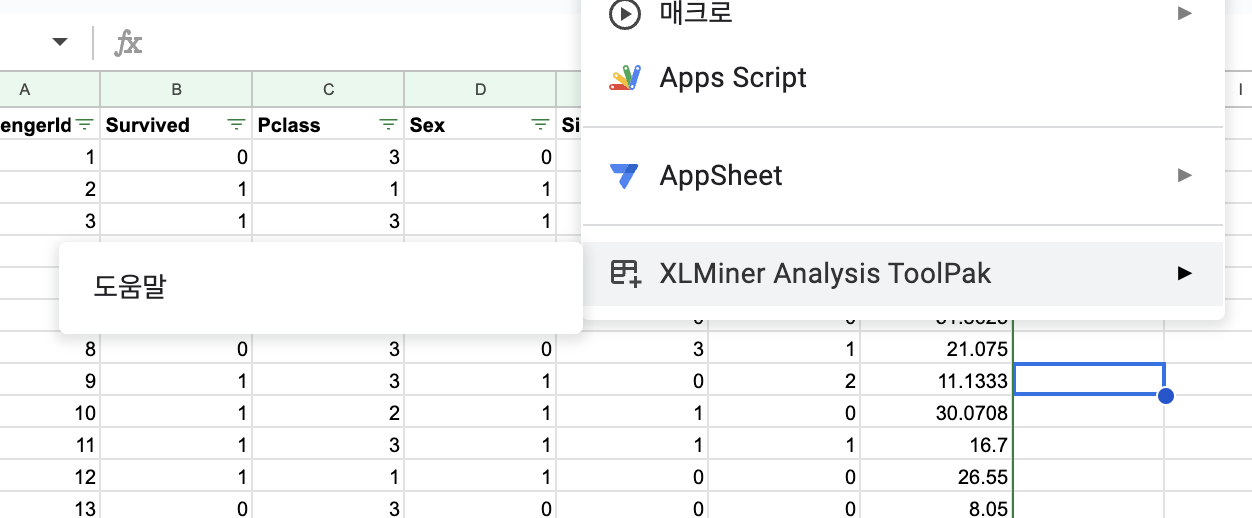Select XLMiner Analysis ToolPak menu item

(x=903, y=273)
